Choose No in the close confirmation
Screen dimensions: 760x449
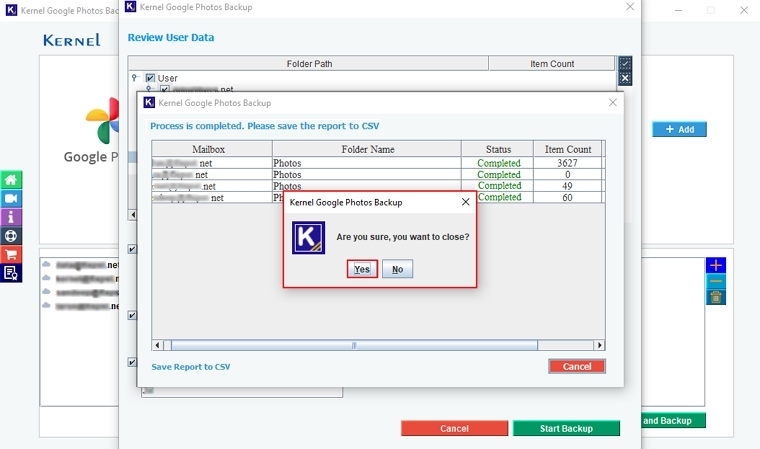[397, 269]
